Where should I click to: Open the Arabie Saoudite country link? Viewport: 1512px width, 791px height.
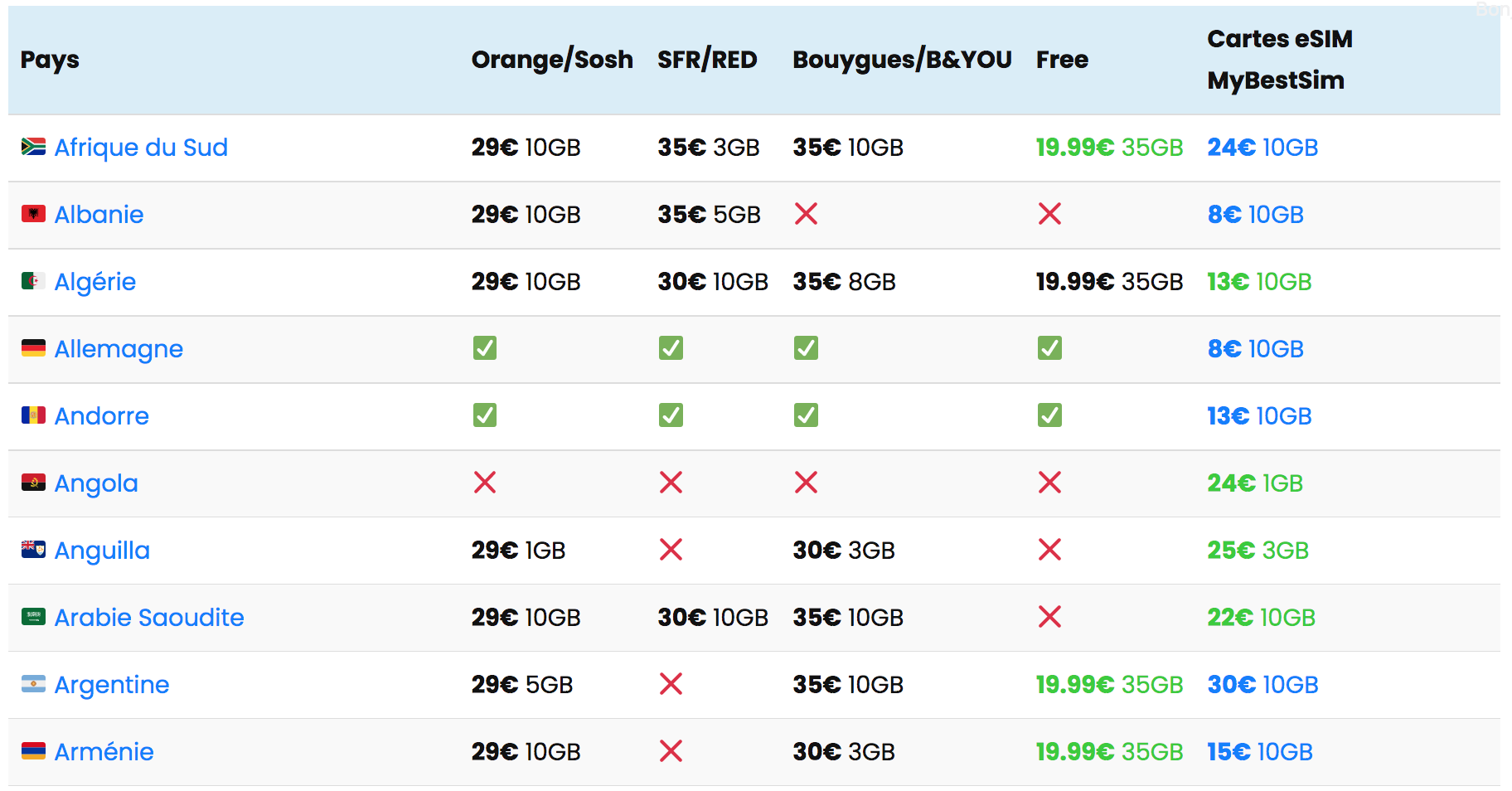click(x=149, y=618)
